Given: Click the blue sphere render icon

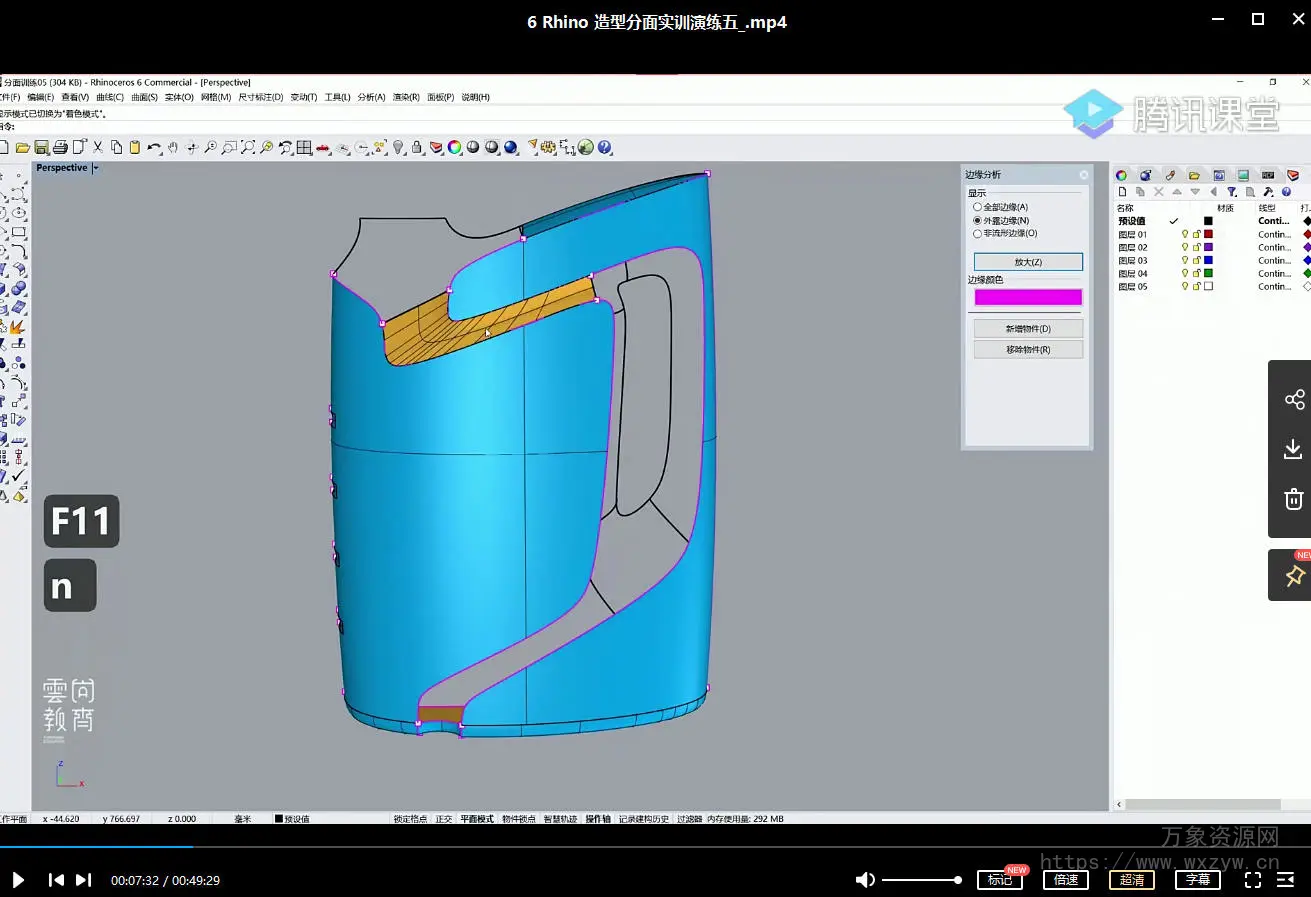Looking at the screenshot, I should [511, 147].
